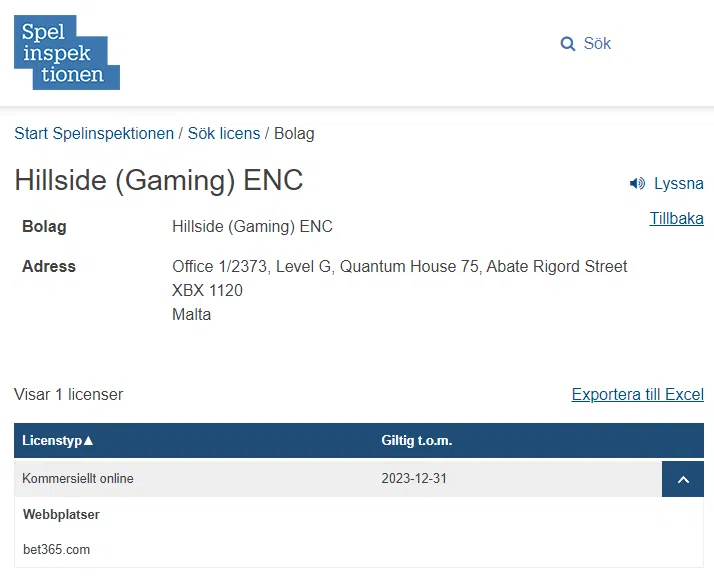Click the Visar 1 licenser count text
The height and width of the screenshot is (576, 714).
[69, 394]
